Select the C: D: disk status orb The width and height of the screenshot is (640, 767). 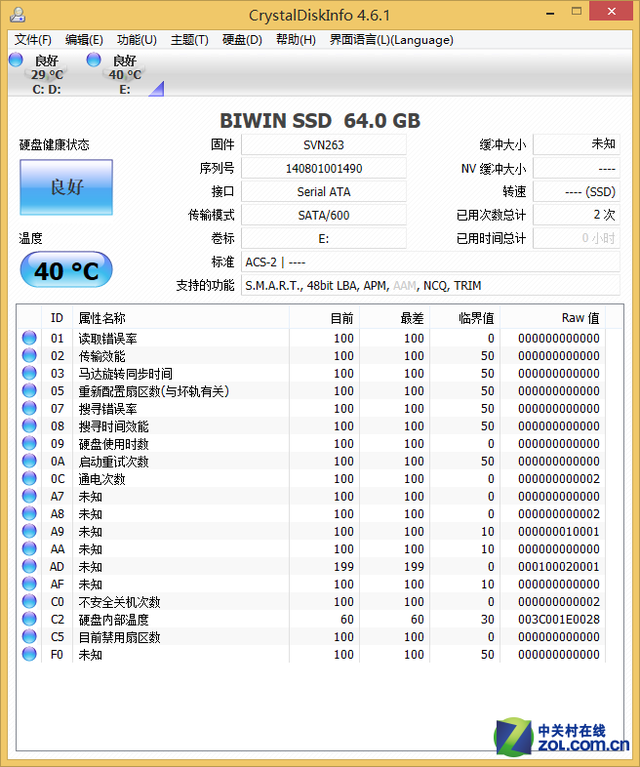(x=16, y=61)
